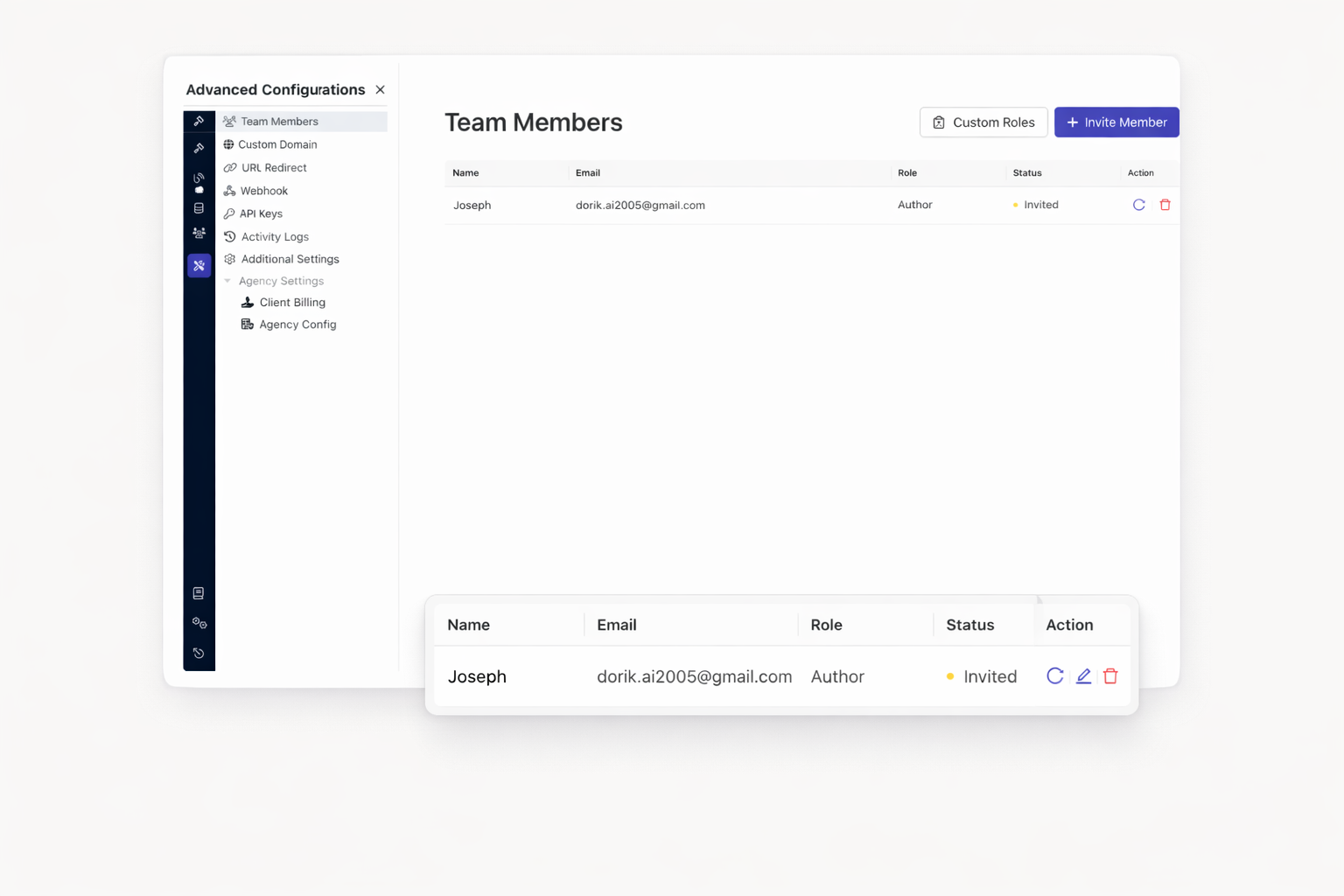Image resolution: width=1344 pixels, height=896 pixels.
Task: Collapse the Agency Settings section
Action: 227,281
